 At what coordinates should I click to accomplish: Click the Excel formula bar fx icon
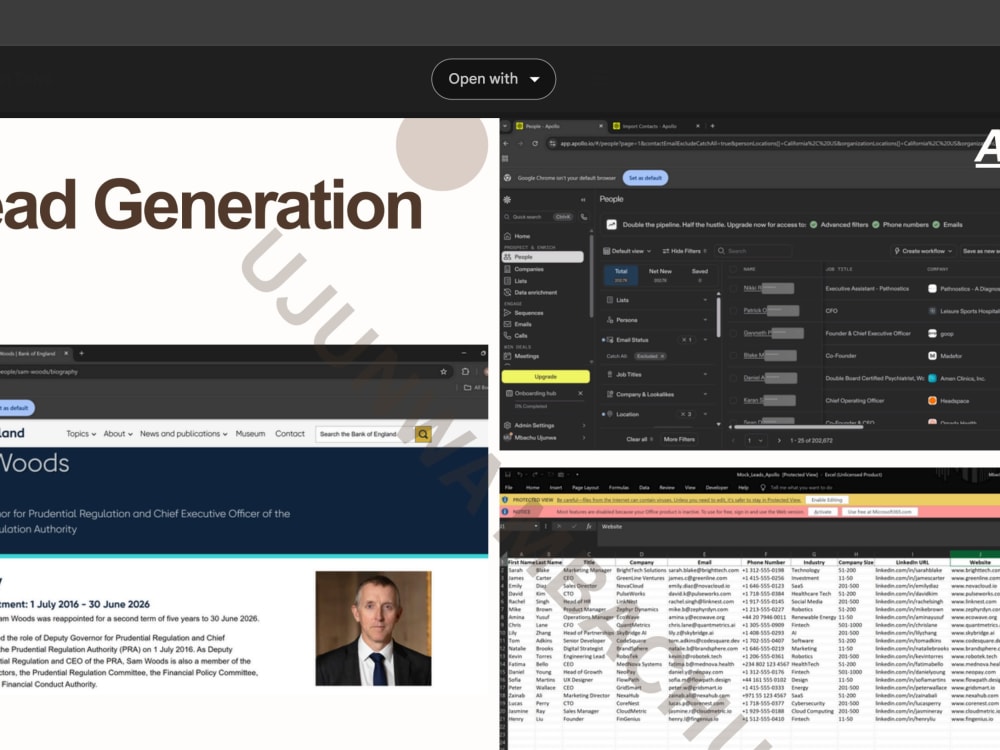(x=589, y=527)
